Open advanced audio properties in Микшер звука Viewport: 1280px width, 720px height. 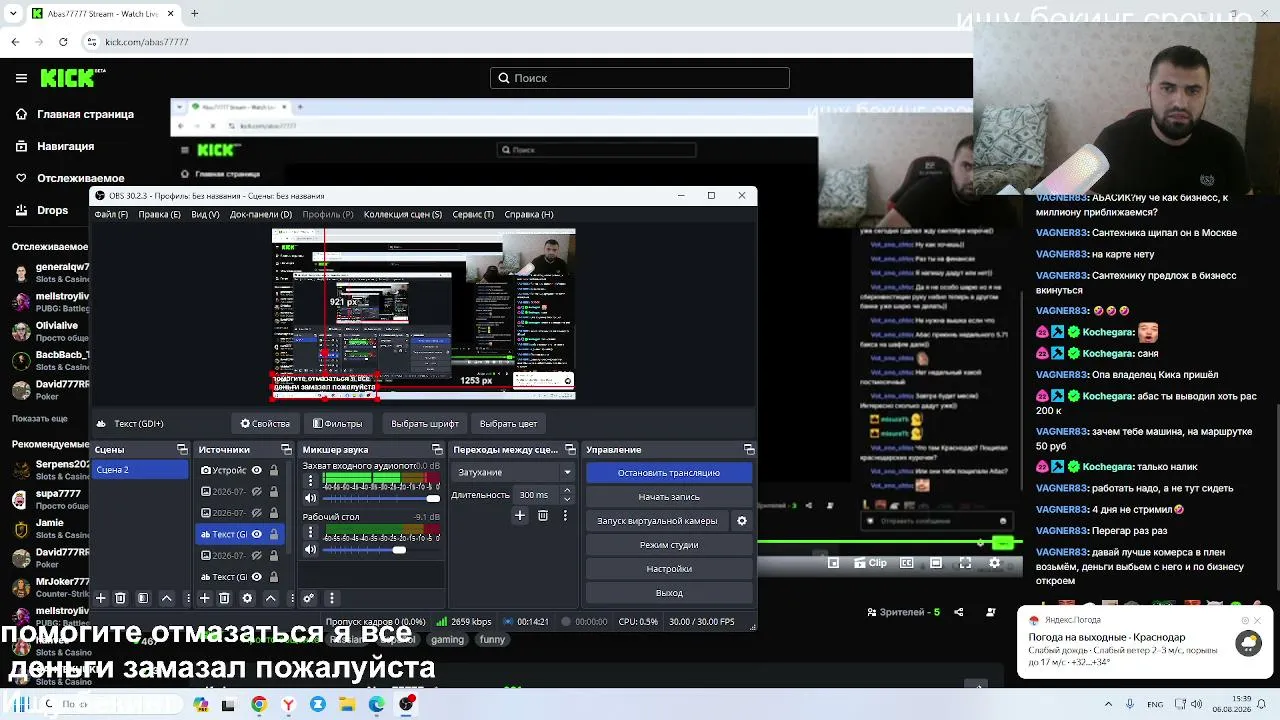[x=309, y=598]
